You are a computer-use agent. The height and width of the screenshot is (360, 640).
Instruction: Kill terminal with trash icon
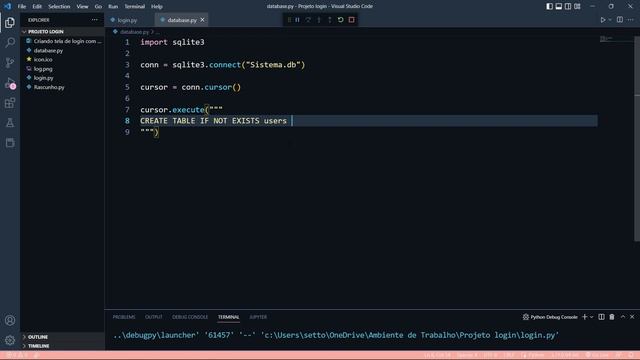[612, 317]
